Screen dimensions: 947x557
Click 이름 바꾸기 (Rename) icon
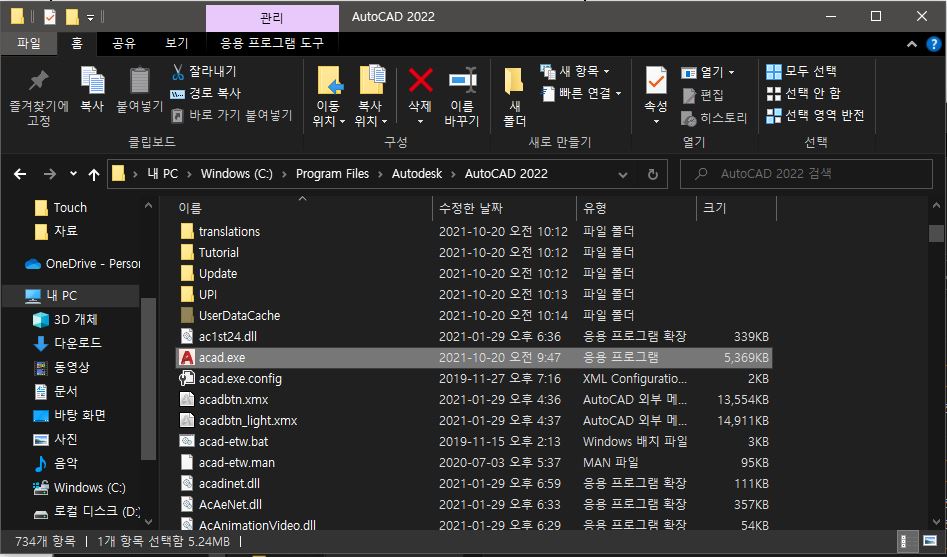coord(463,80)
